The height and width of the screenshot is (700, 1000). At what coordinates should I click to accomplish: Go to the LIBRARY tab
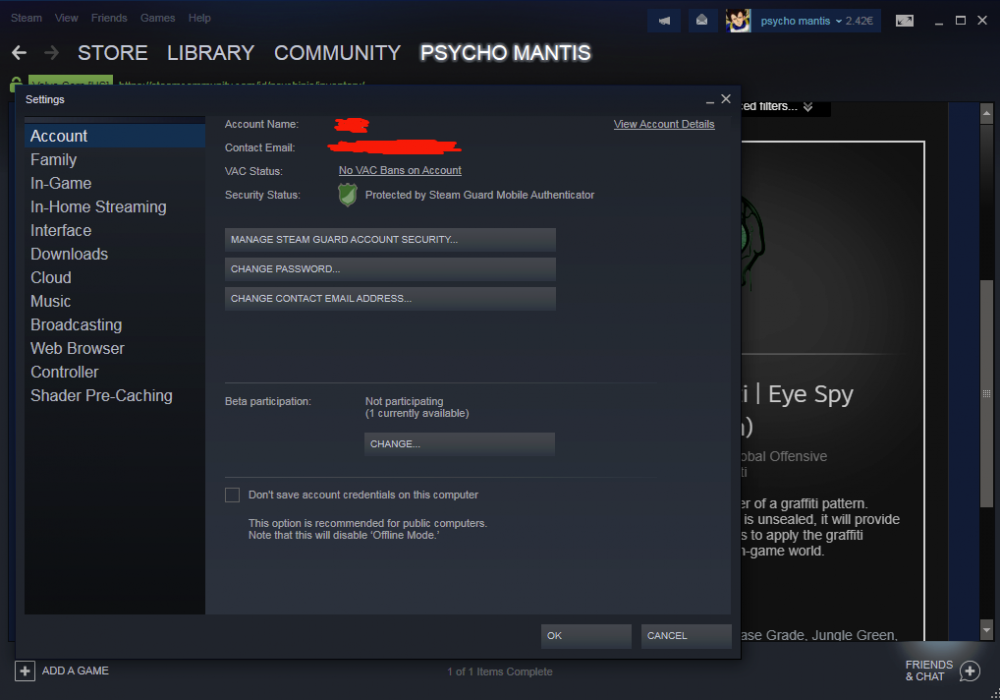pyautogui.click(x=210, y=53)
